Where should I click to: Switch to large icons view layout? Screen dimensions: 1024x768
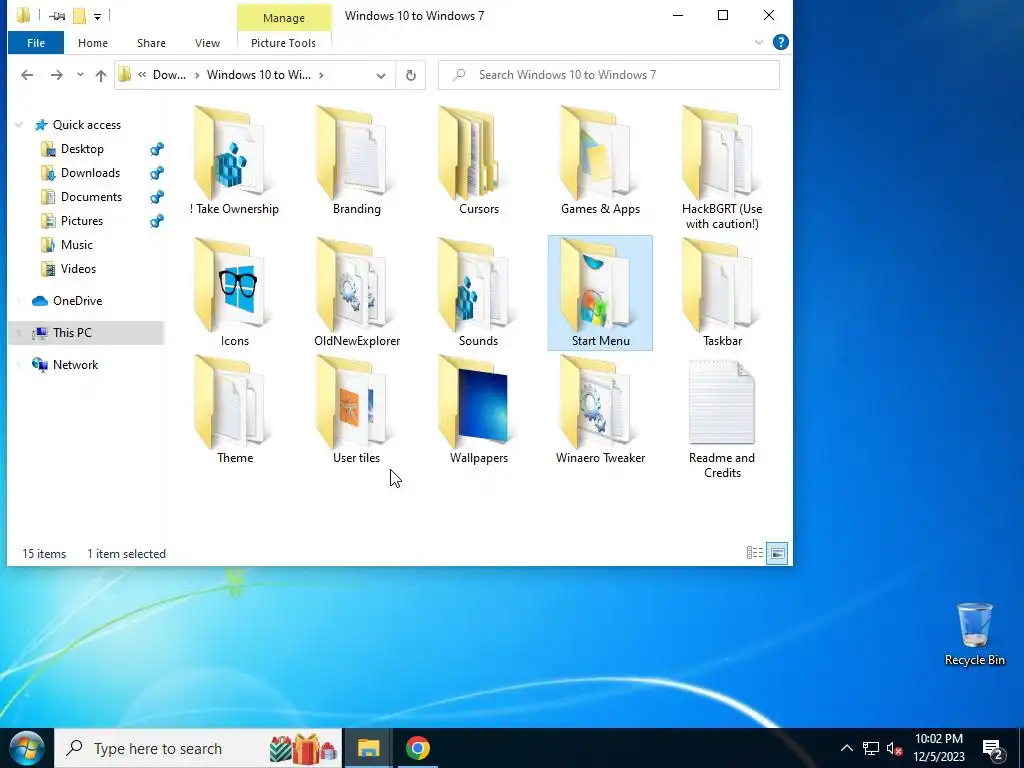(777, 553)
